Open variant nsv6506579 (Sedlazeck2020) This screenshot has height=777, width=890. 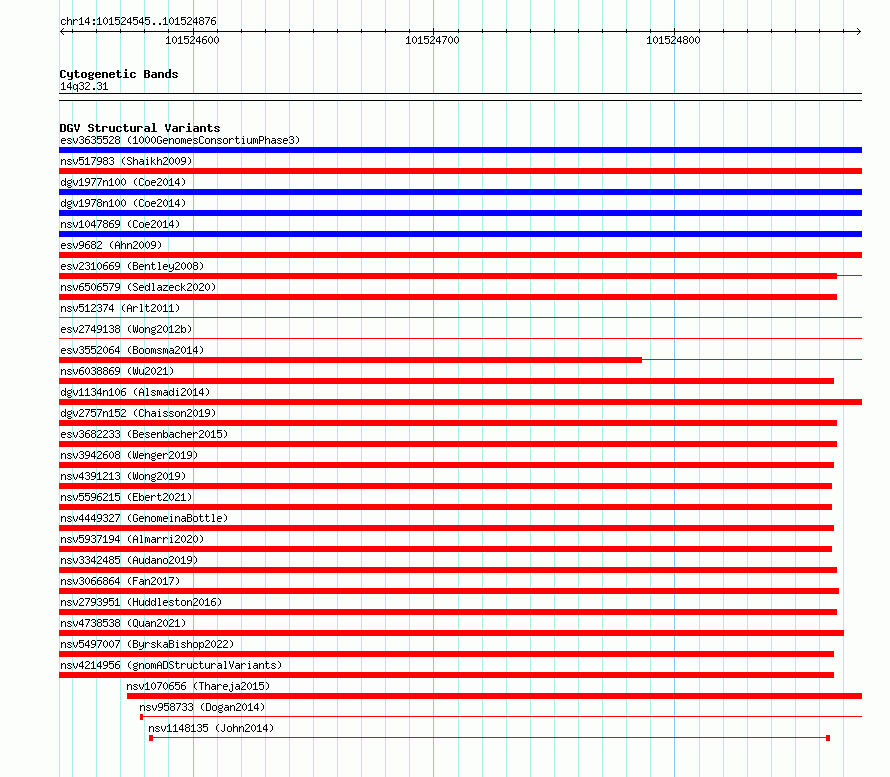(138, 287)
